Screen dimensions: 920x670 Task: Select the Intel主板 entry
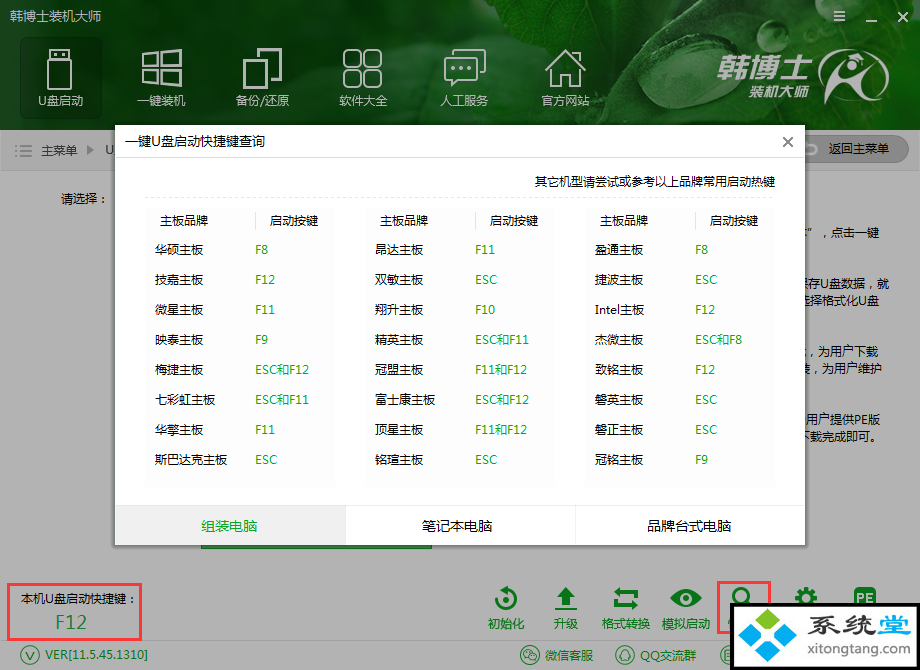pyautogui.click(x=619, y=310)
